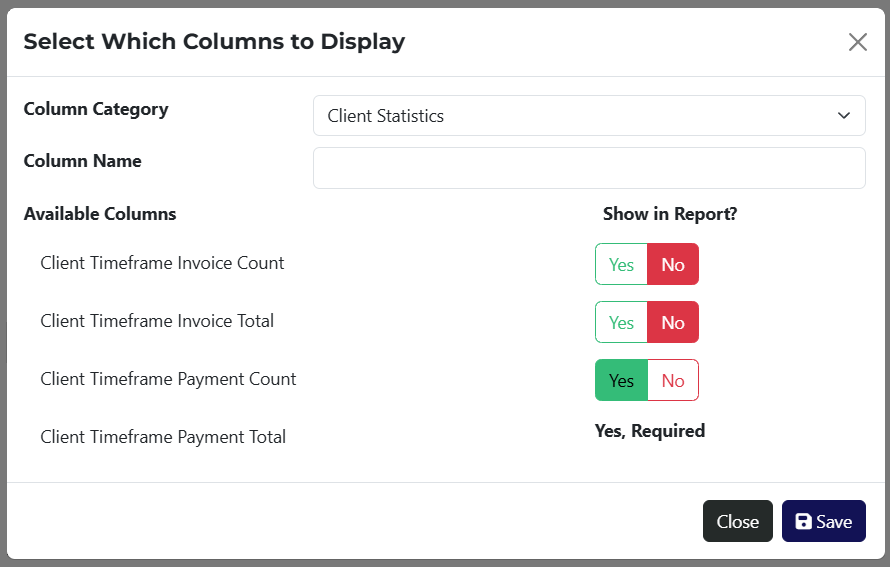The image size is (890, 567).
Task: Set Client Timeframe Invoice Total to Yes
Action: (x=621, y=323)
